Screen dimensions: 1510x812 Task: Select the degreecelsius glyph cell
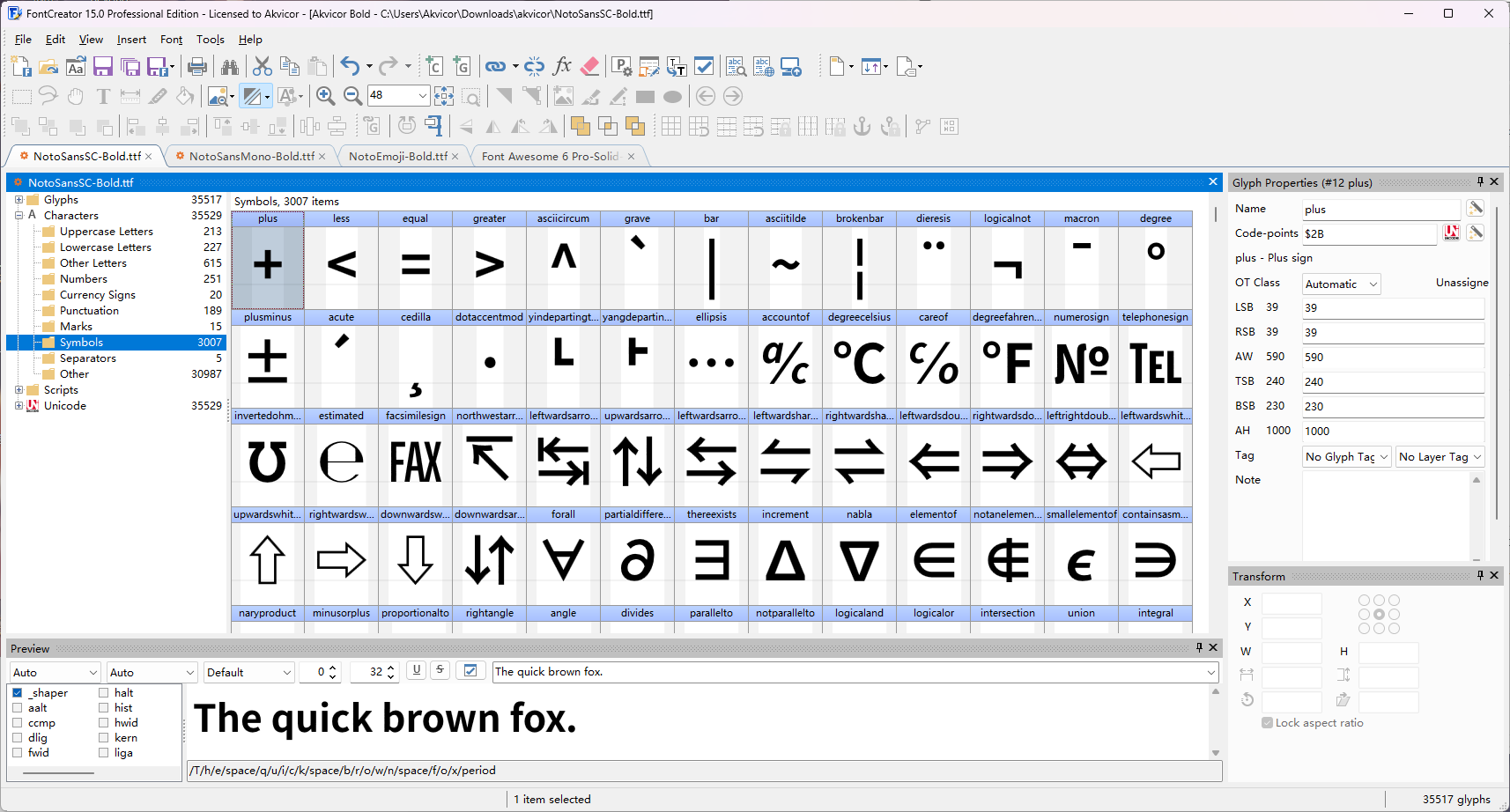(x=860, y=358)
